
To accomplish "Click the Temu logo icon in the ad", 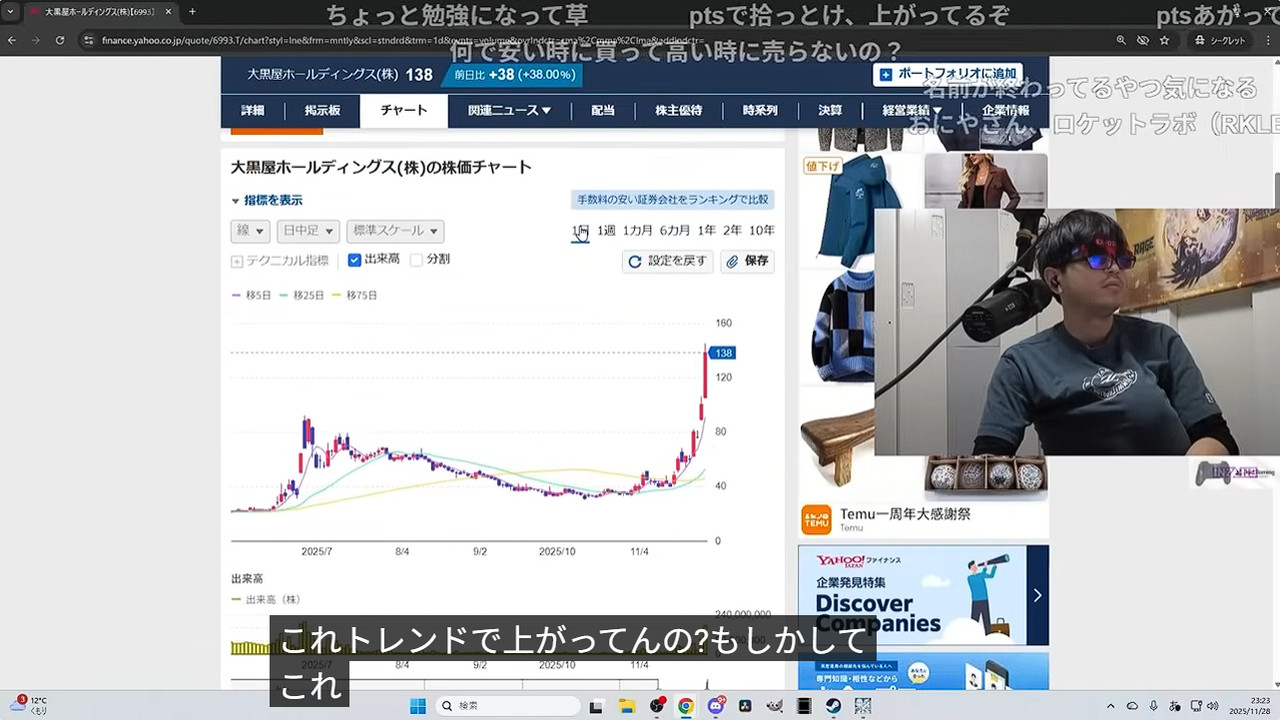I will [x=817, y=520].
